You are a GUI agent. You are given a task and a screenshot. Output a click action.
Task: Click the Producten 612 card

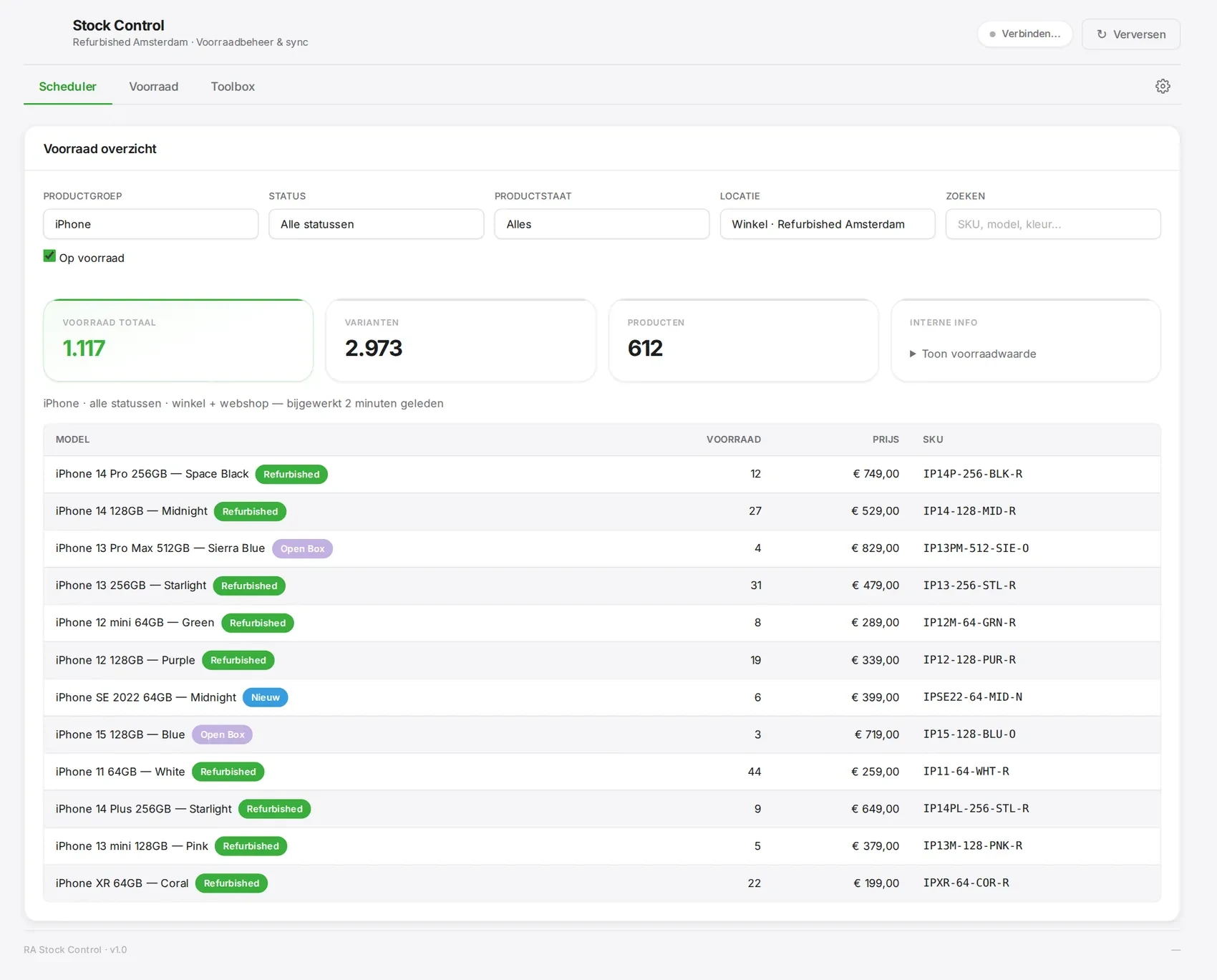[743, 341]
